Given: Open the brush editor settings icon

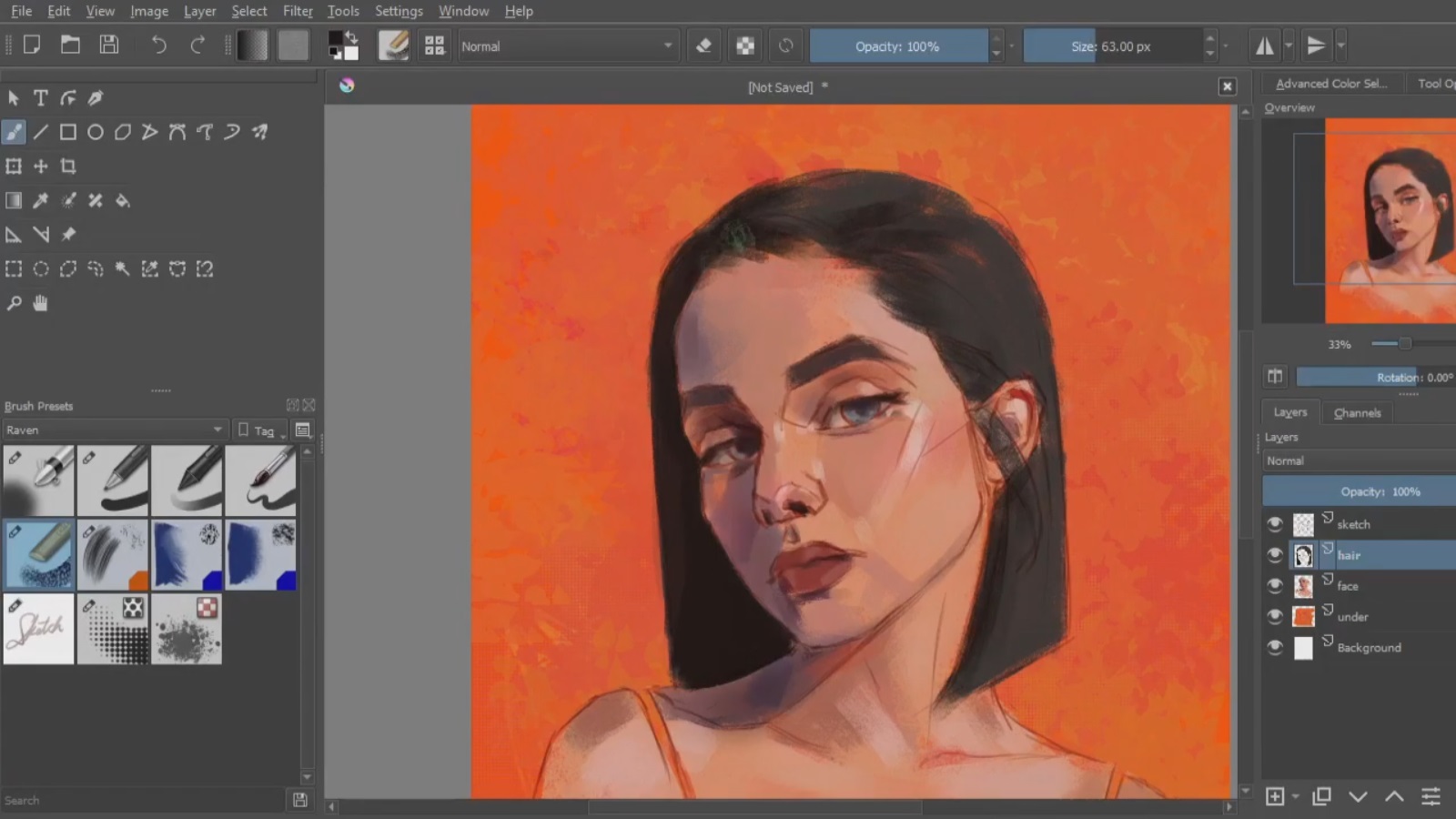Looking at the screenshot, I should [393, 45].
